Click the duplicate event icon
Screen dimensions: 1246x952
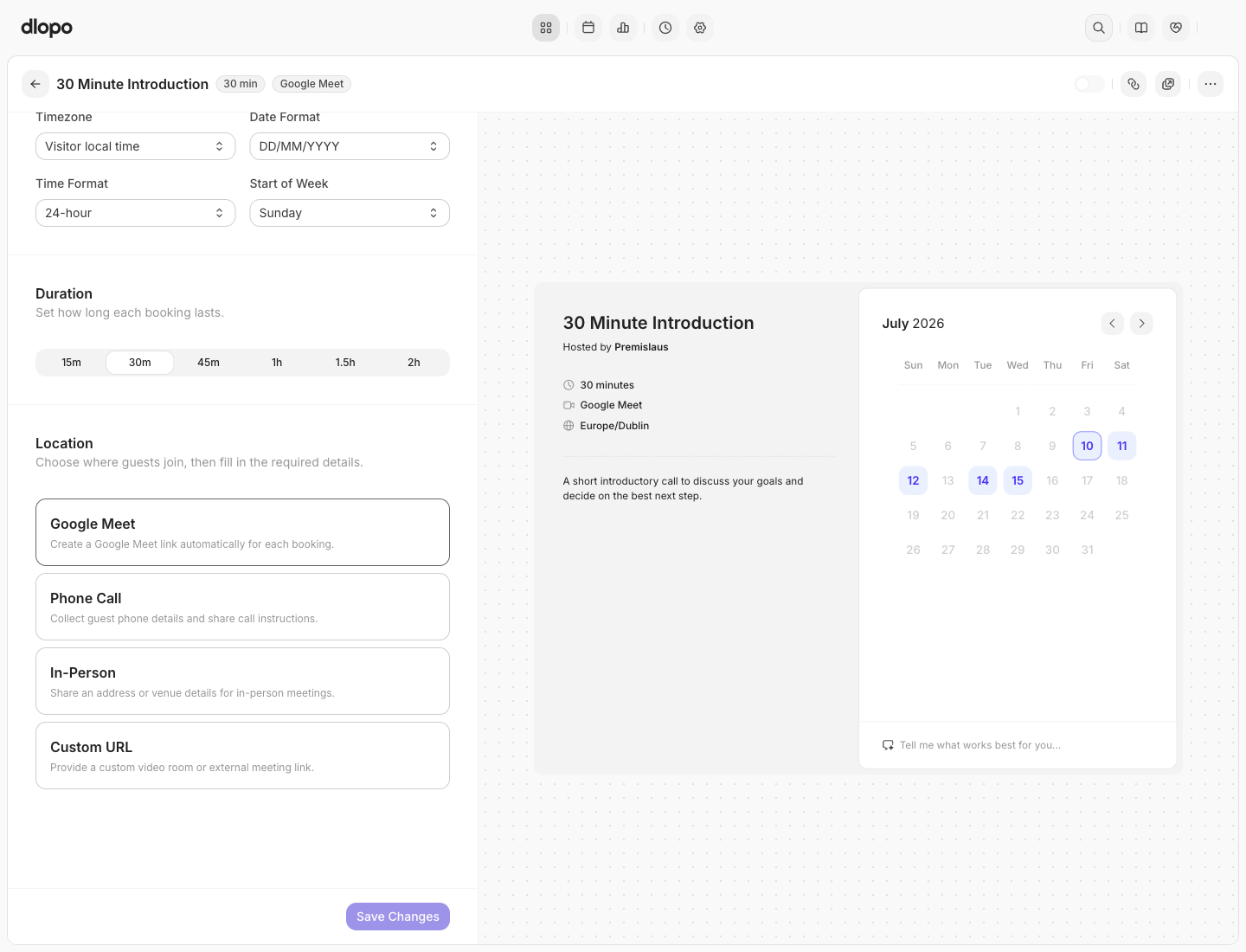1168,84
